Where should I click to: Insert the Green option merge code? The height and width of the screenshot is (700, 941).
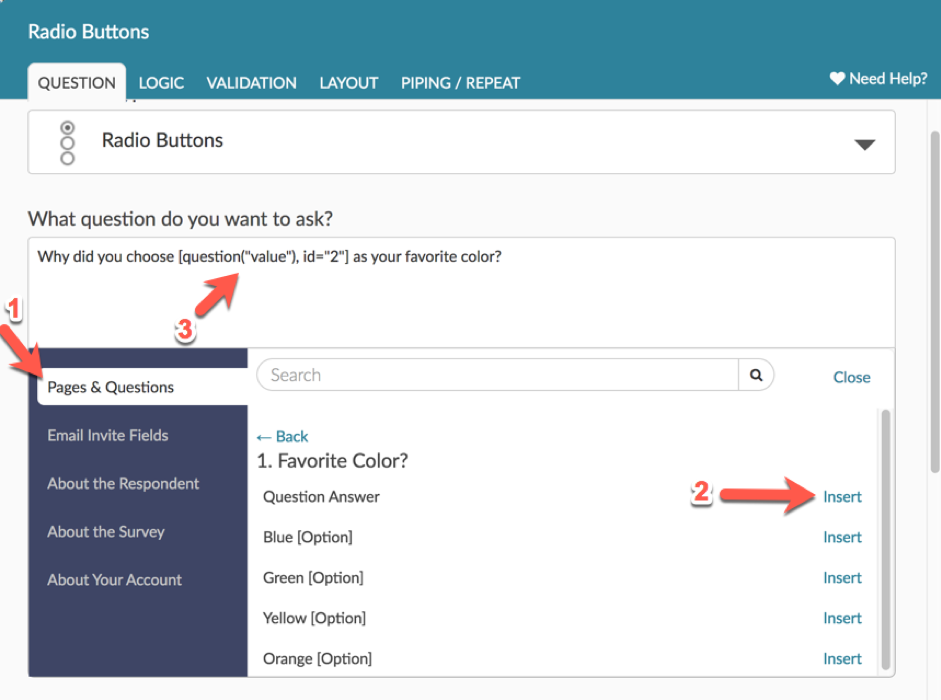click(x=842, y=578)
